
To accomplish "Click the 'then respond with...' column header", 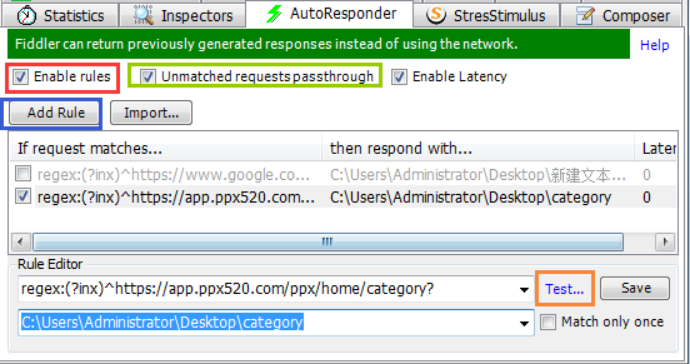I will pos(478,148).
